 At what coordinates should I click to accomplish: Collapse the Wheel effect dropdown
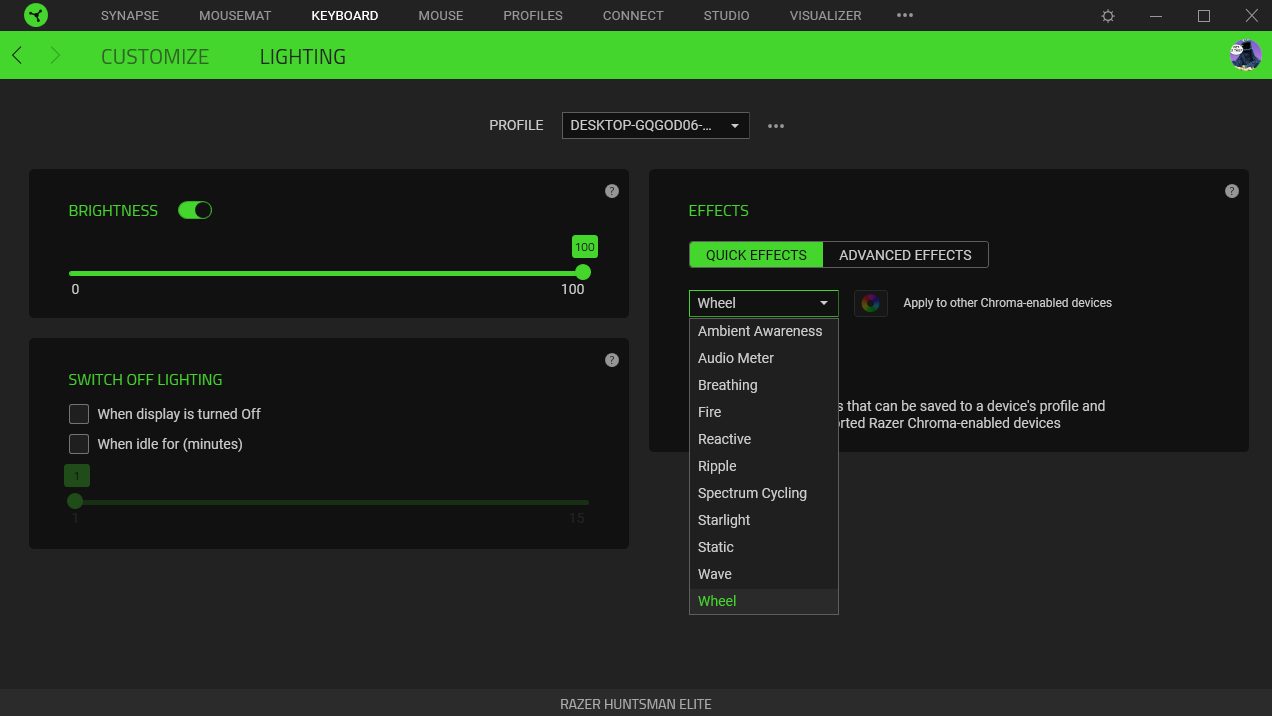[763, 303]
